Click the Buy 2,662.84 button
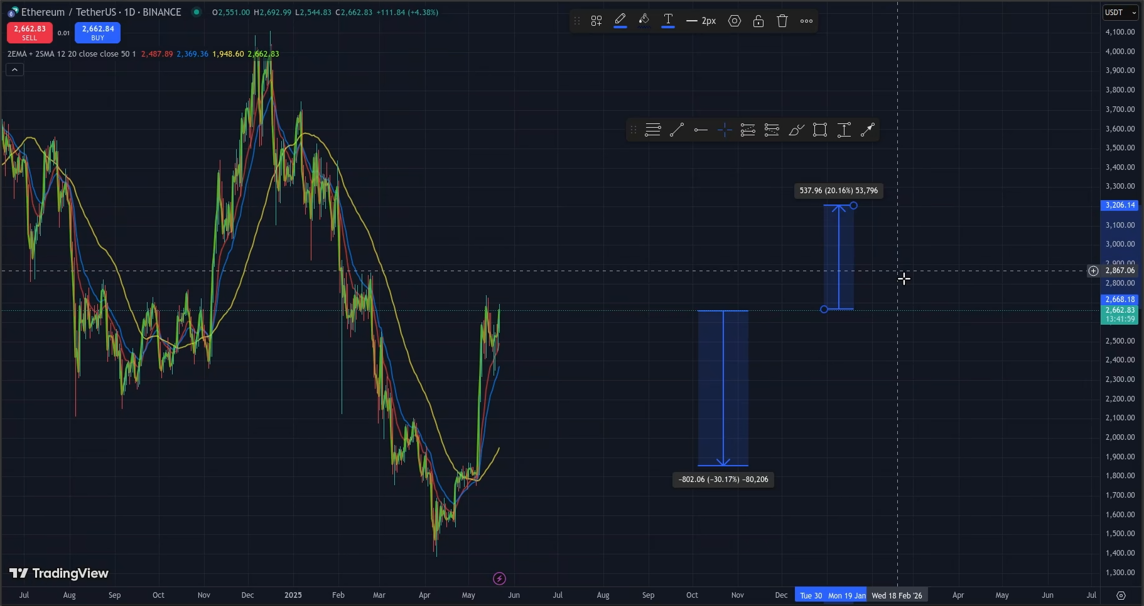1144x606 pixels. click(97, 31)
